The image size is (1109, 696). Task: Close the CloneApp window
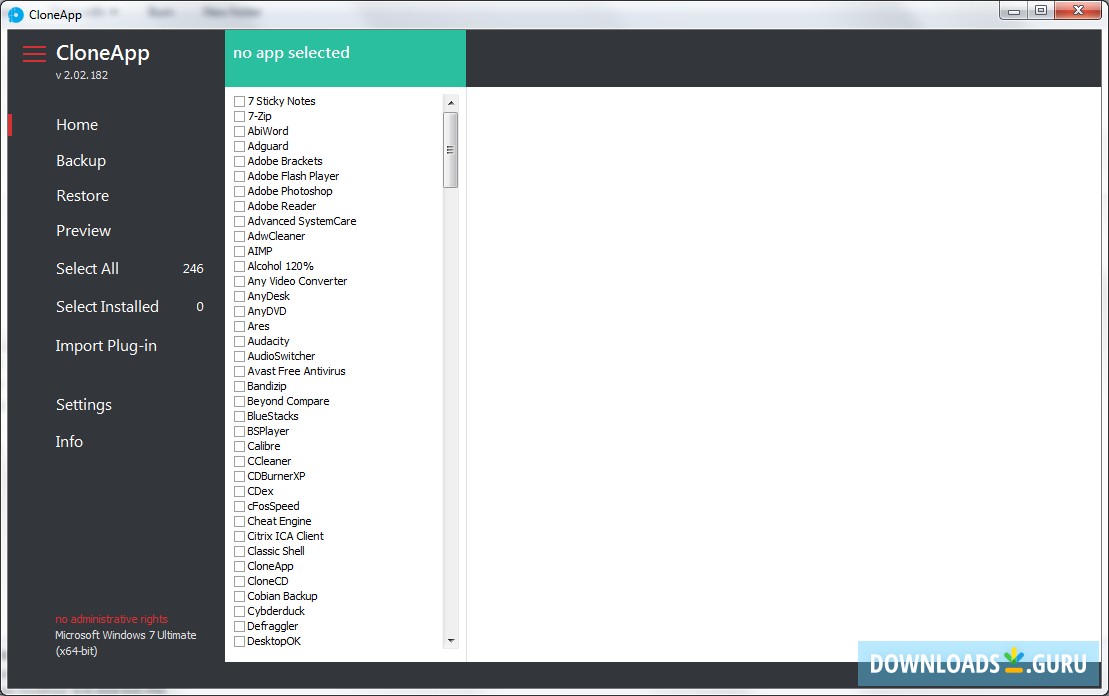(1079, 11)
